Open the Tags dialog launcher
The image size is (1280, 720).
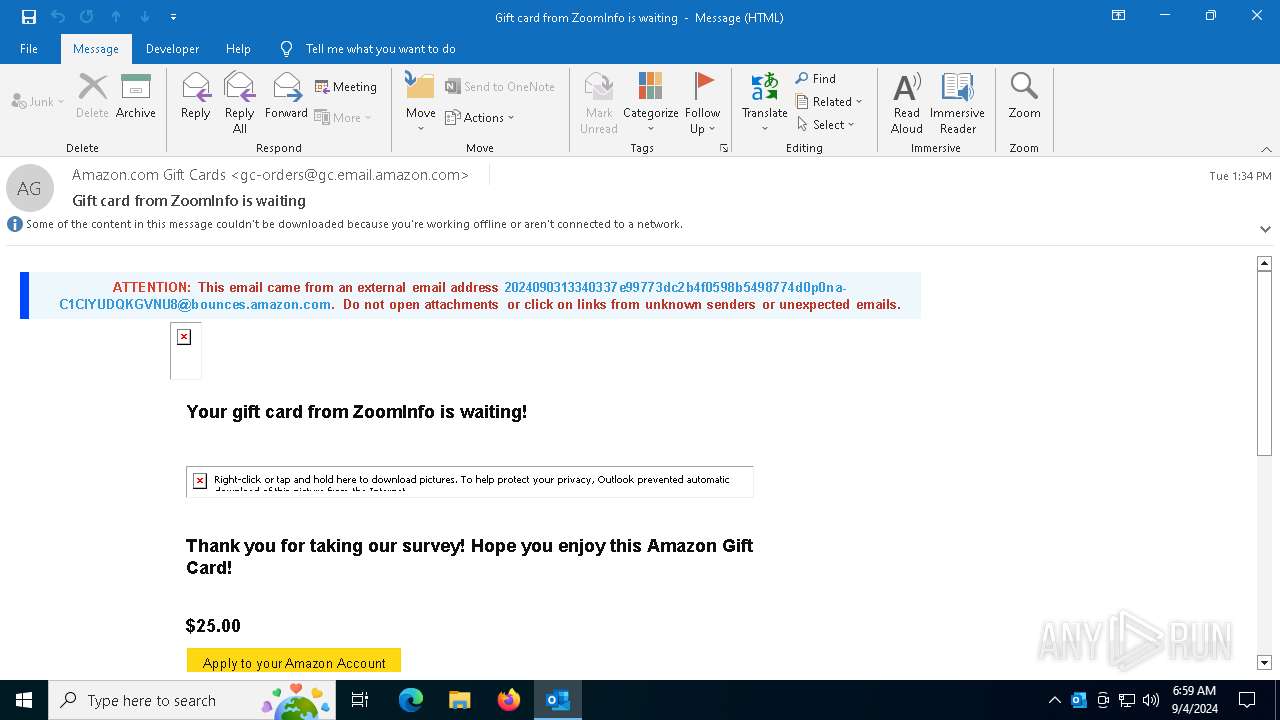(724, 148)
